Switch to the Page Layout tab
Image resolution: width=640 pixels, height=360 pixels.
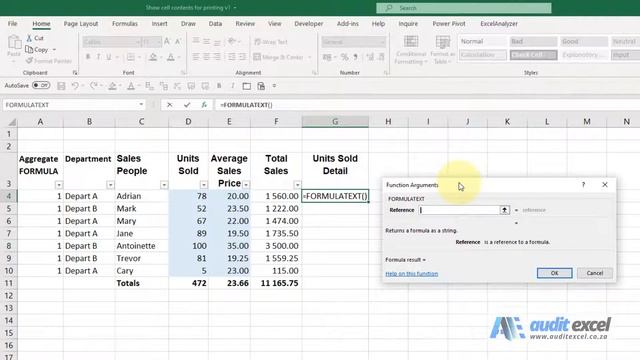point(81,24)
